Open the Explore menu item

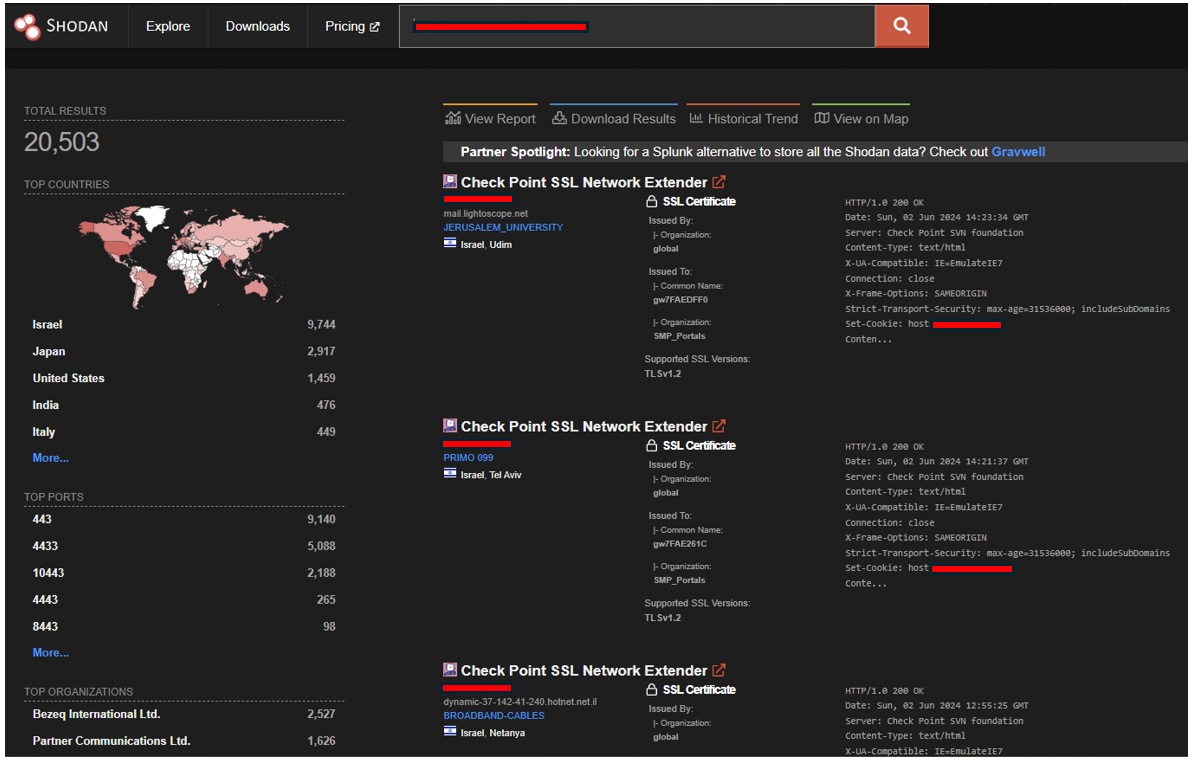[x=167, y=27]
